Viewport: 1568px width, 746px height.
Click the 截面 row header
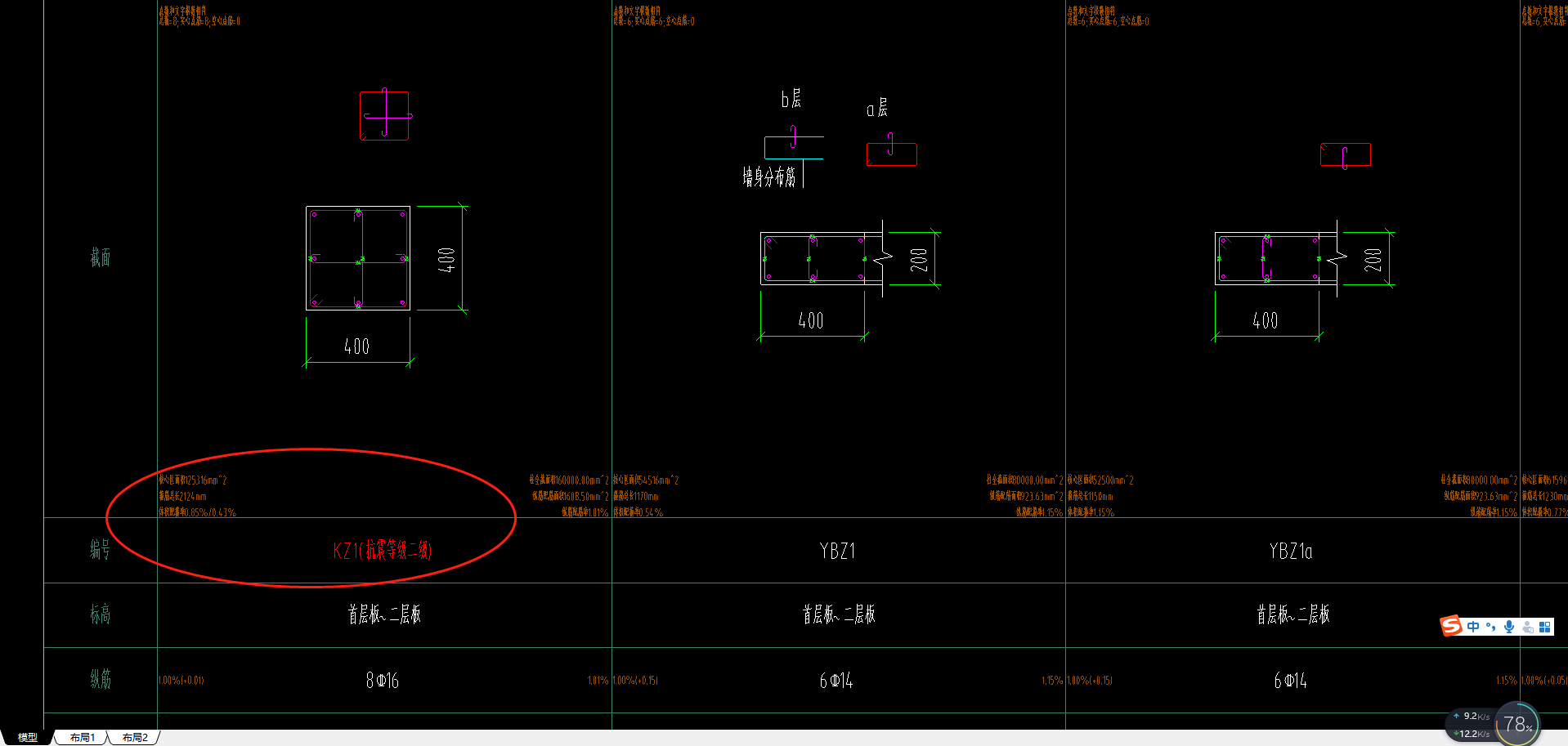(101, 257)
